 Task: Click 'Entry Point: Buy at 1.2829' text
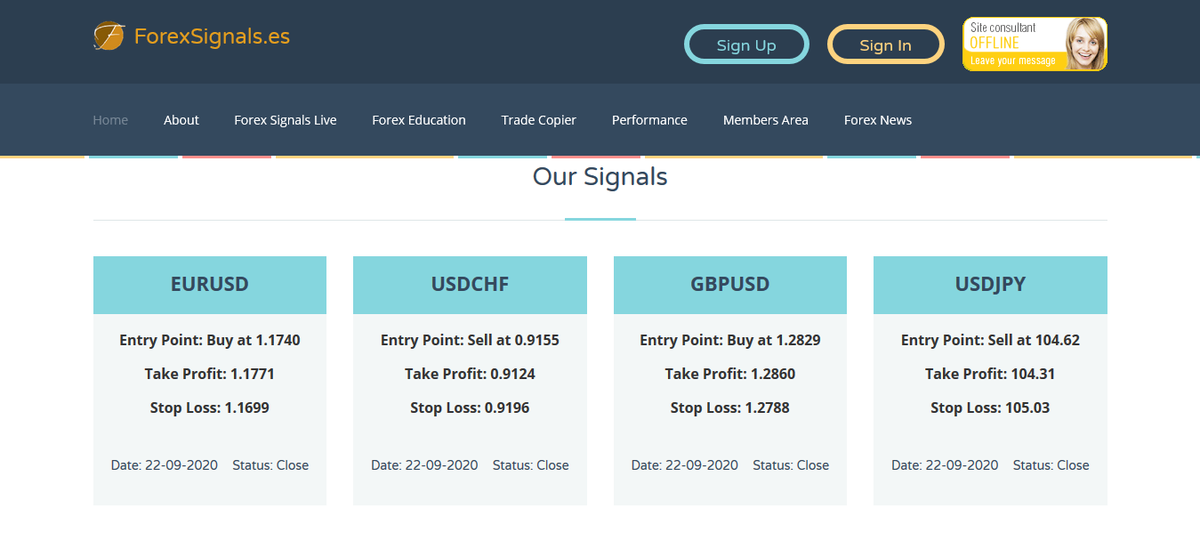[x=730, y=340]
